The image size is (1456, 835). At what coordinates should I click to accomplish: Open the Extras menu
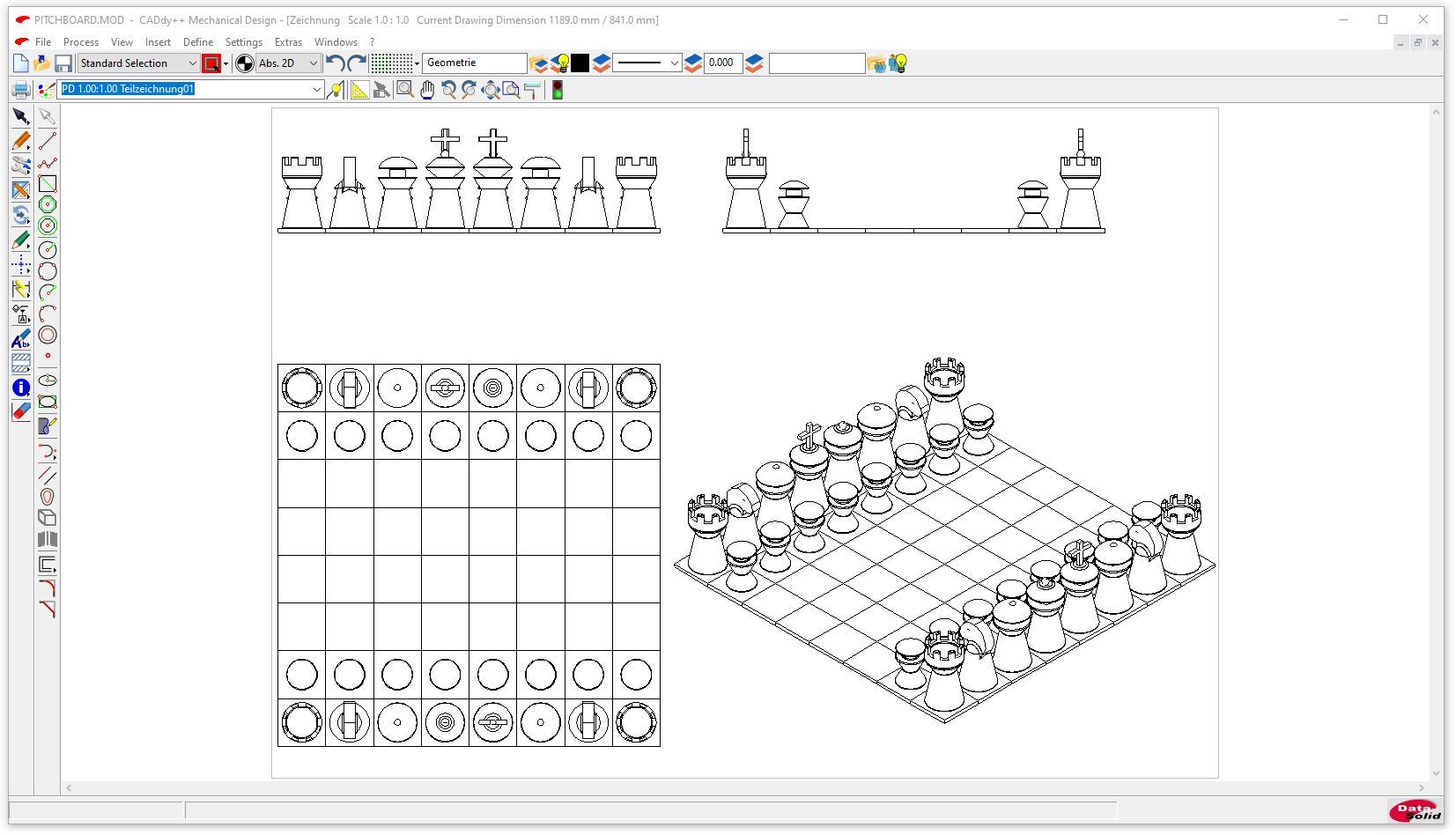point(288,42)
